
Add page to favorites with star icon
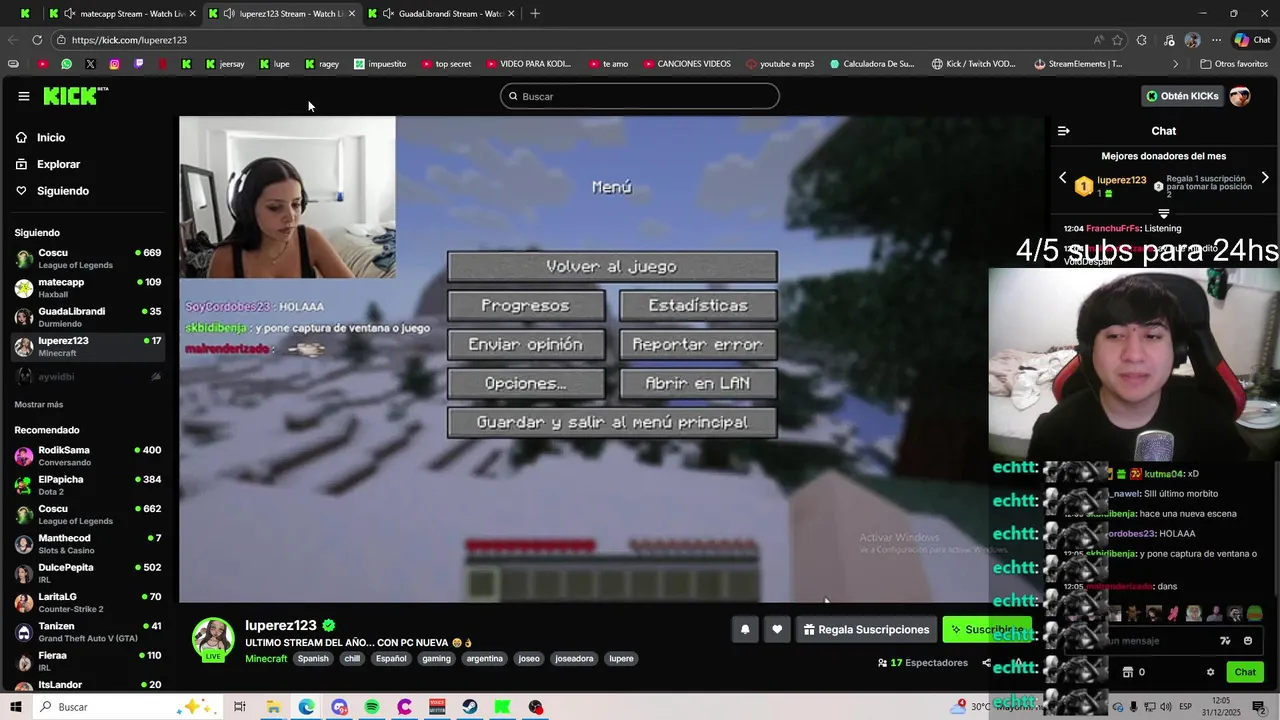(x=1117, y=40)
